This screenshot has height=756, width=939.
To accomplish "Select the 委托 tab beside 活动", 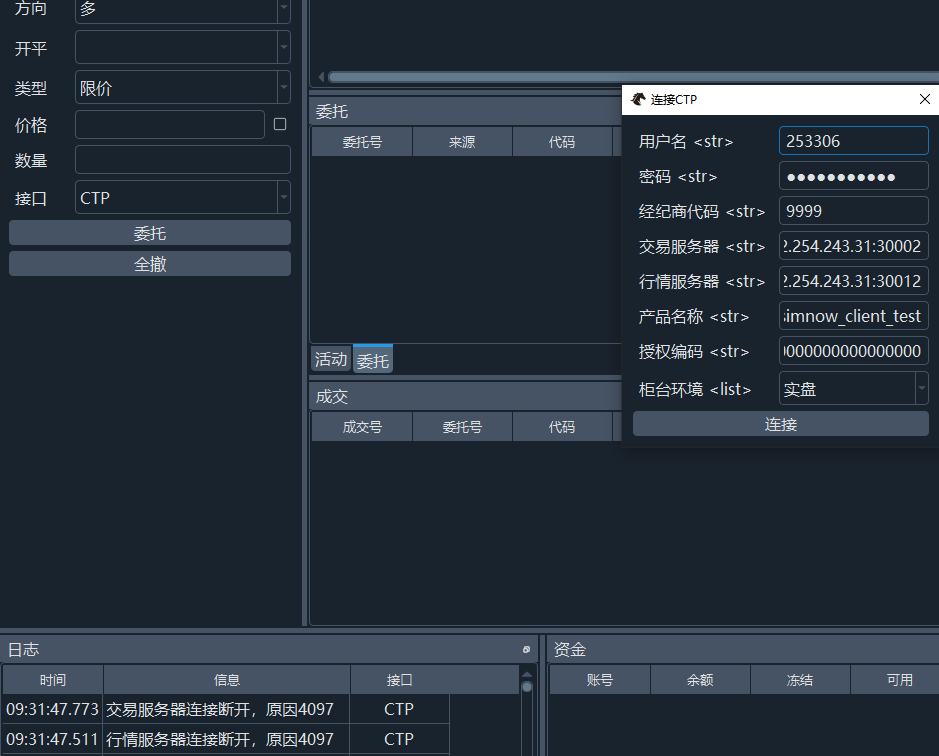I will pyautogui.click(x=373, y=360).
